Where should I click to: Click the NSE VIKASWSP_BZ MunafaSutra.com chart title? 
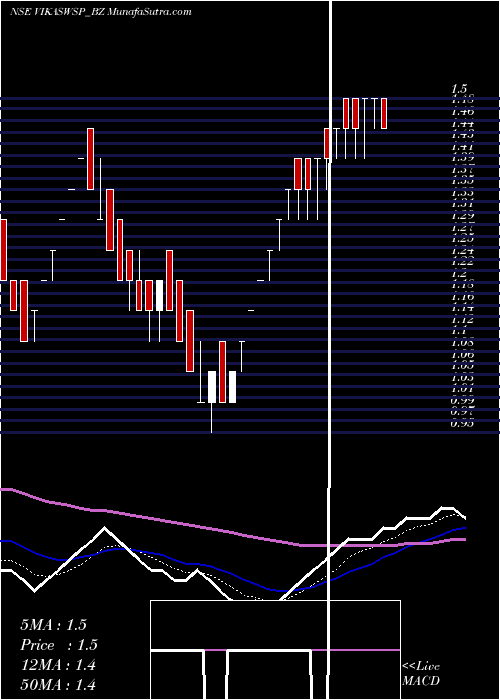coord(100,12)
